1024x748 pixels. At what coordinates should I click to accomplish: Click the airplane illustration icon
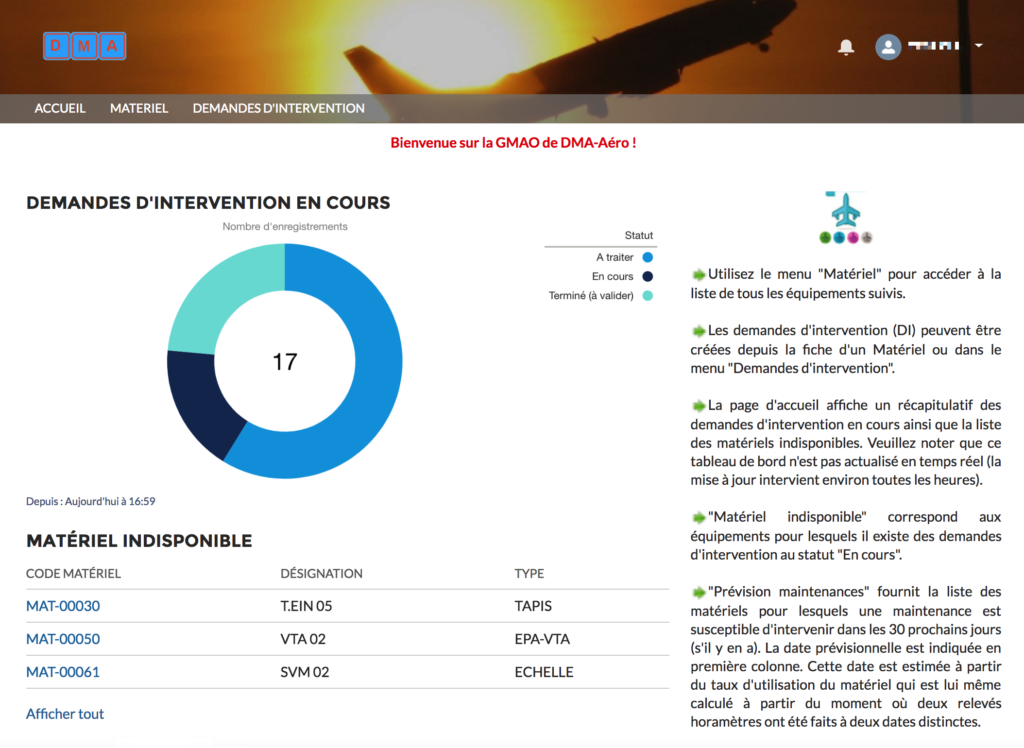846,218
